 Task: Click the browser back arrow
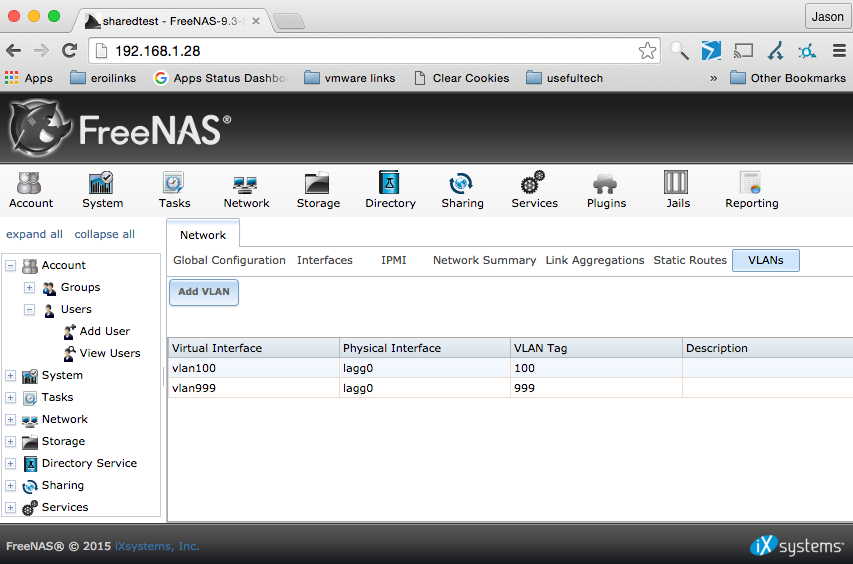click(14, 51)
